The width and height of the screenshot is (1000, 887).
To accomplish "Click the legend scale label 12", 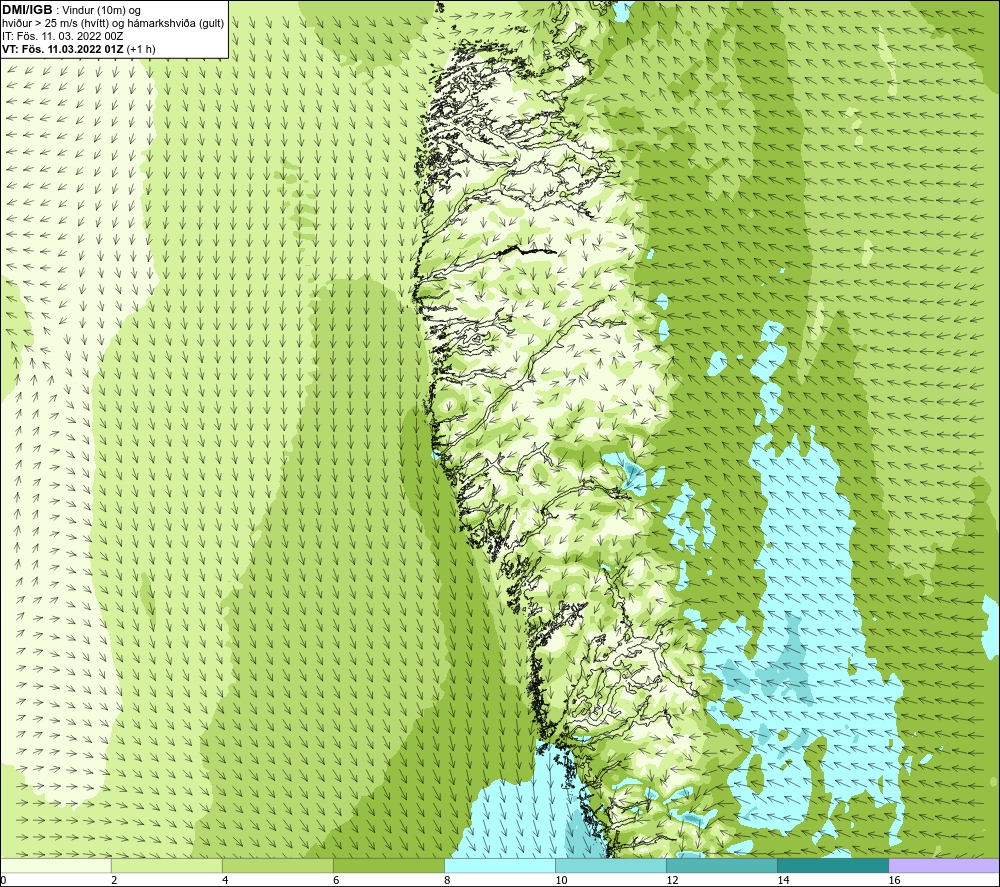I will [672, 880].
